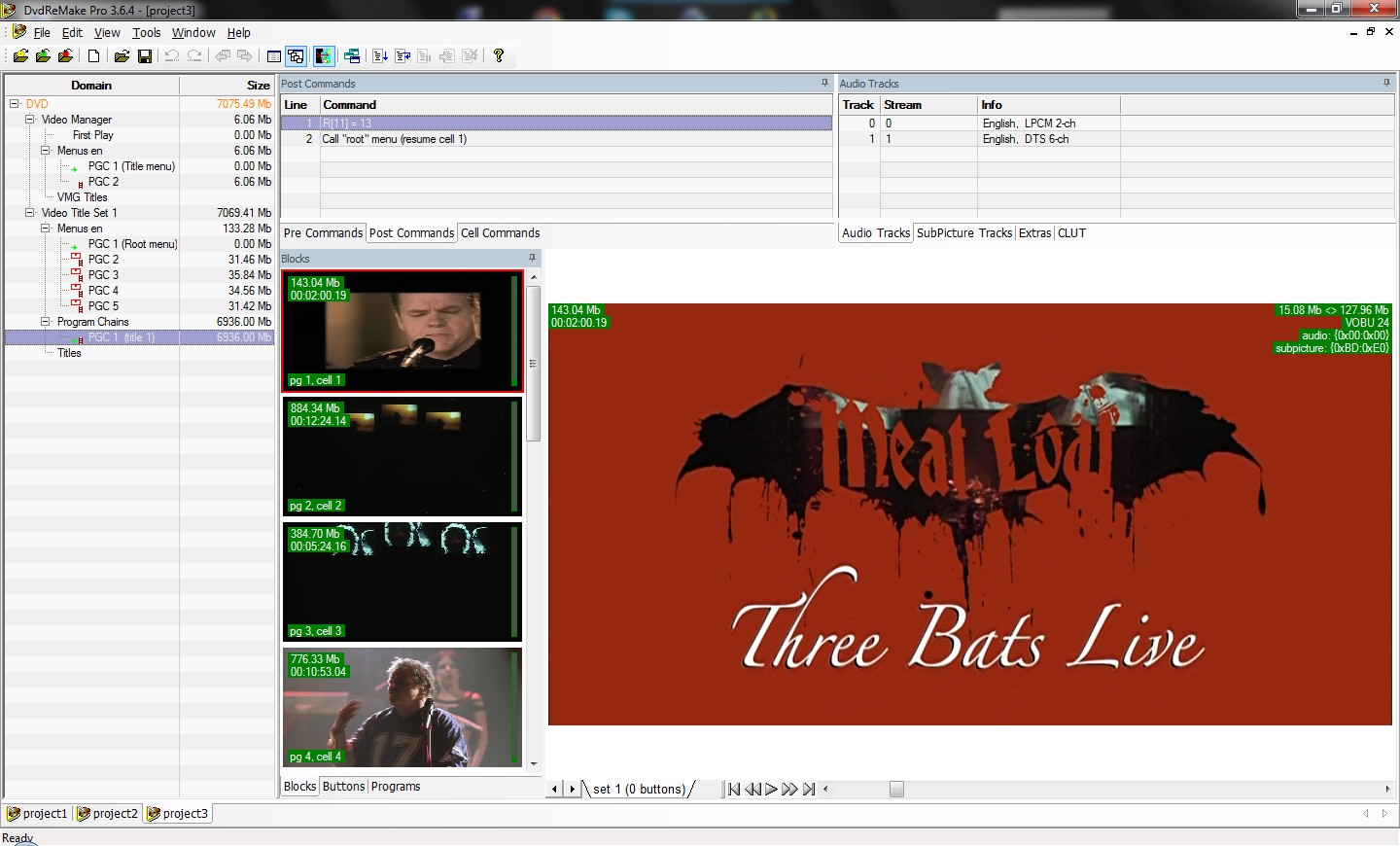Image resolution: width=1400 pixels, height=846 pixels.
Task: Switch to the Extras tab
Action: [x=1035, y=233]
